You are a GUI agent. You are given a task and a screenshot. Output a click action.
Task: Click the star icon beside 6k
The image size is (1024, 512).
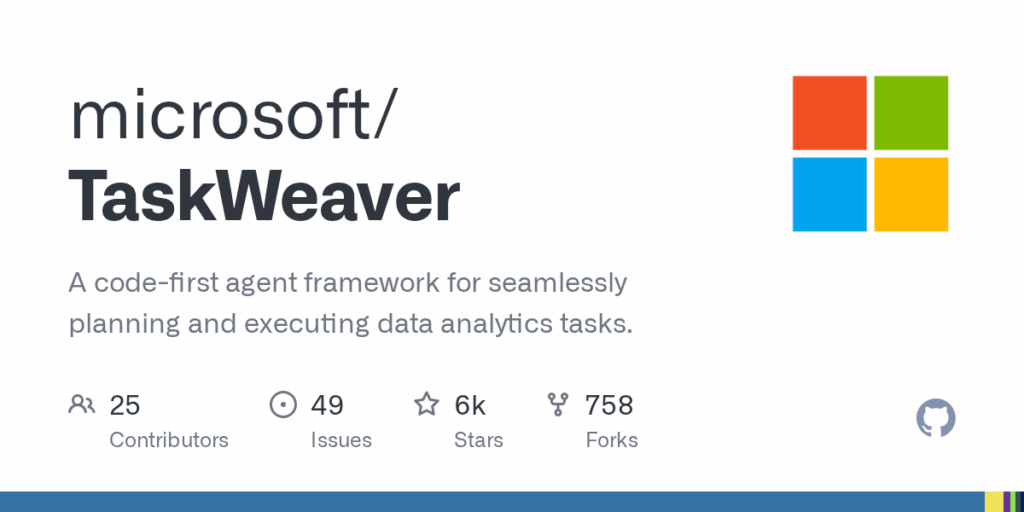[427, 404]
